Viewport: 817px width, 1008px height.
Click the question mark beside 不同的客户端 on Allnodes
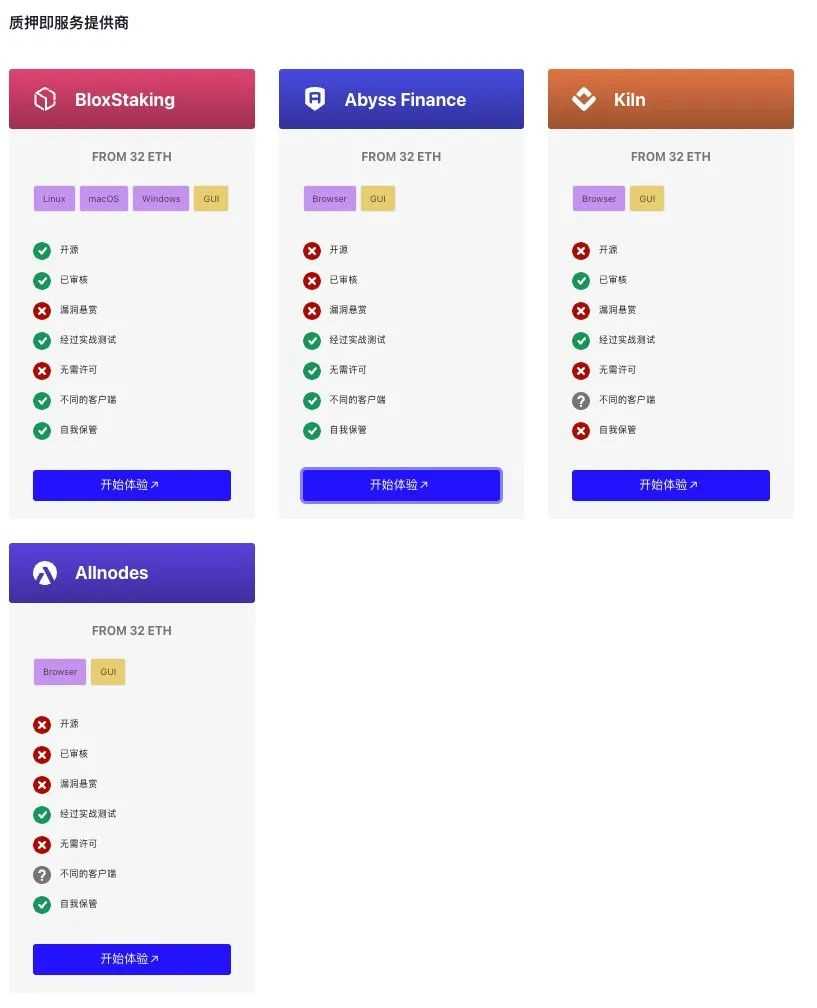[x=41, y=873]
